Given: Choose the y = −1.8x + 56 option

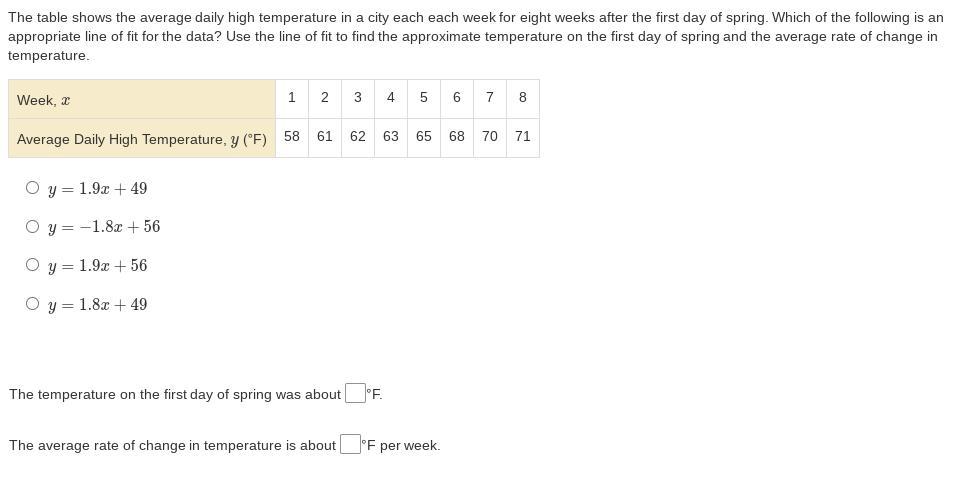Looking at the screenshot, I should (32, 226).
